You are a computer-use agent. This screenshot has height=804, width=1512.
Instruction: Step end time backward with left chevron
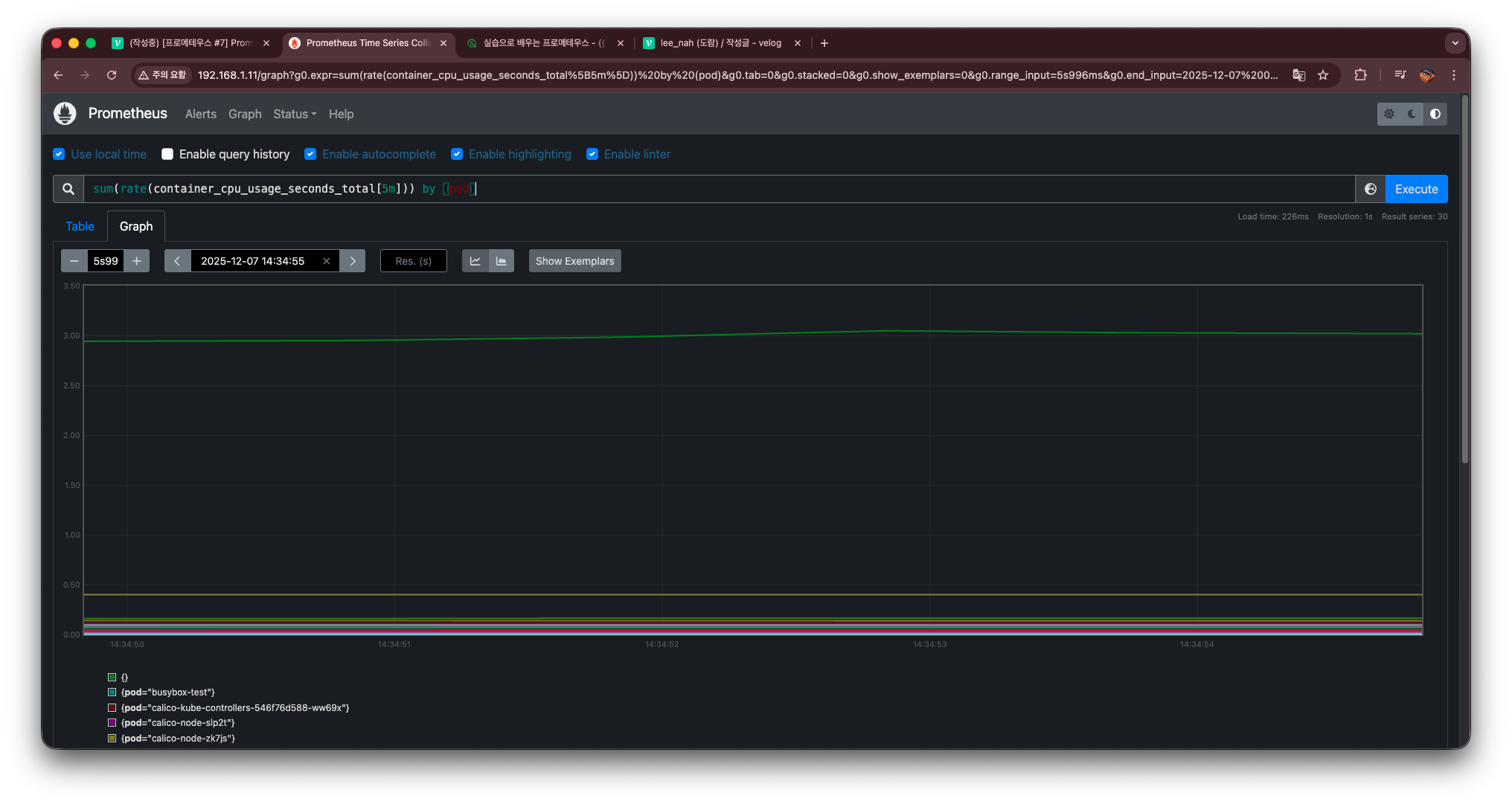point(177,261)
